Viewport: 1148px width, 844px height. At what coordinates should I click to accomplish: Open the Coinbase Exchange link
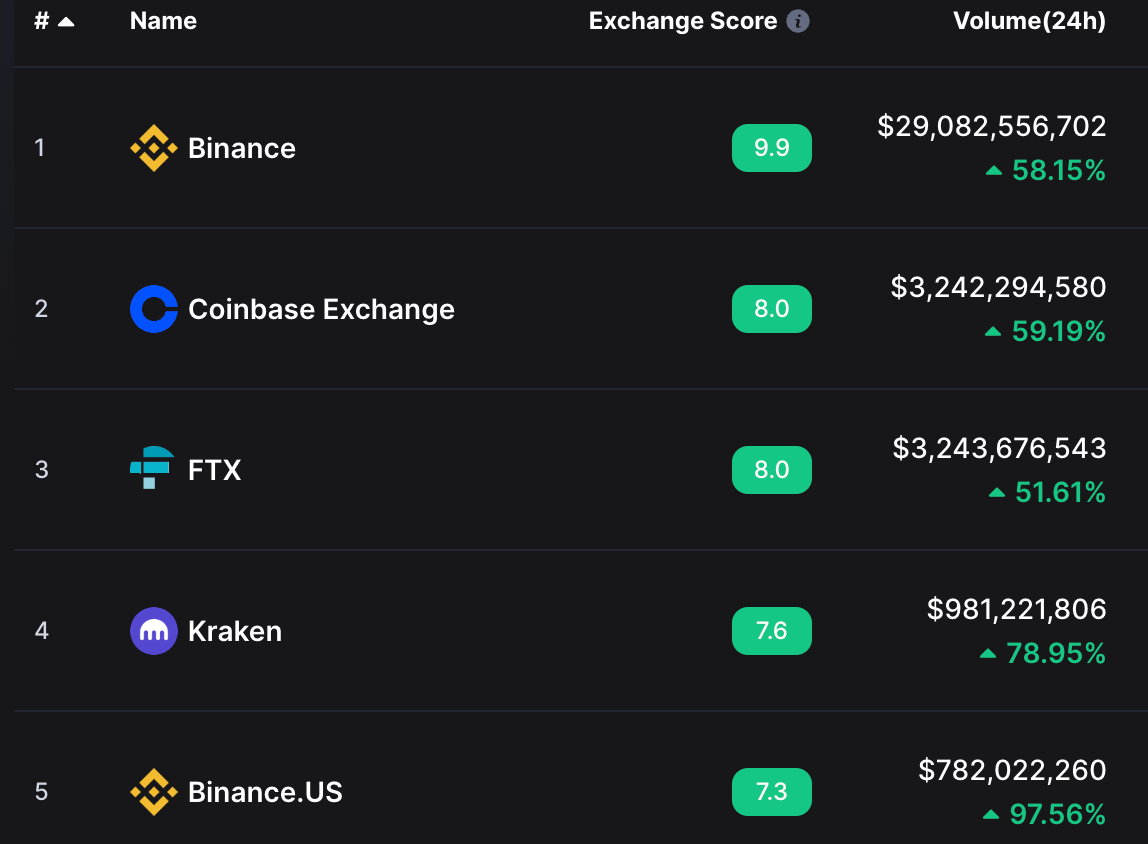321,309
